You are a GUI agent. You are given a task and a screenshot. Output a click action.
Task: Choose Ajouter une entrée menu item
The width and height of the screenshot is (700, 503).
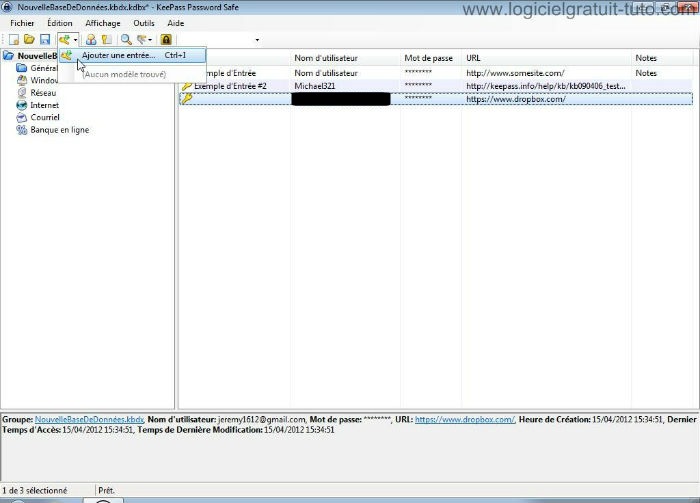[x=133, y=55]
